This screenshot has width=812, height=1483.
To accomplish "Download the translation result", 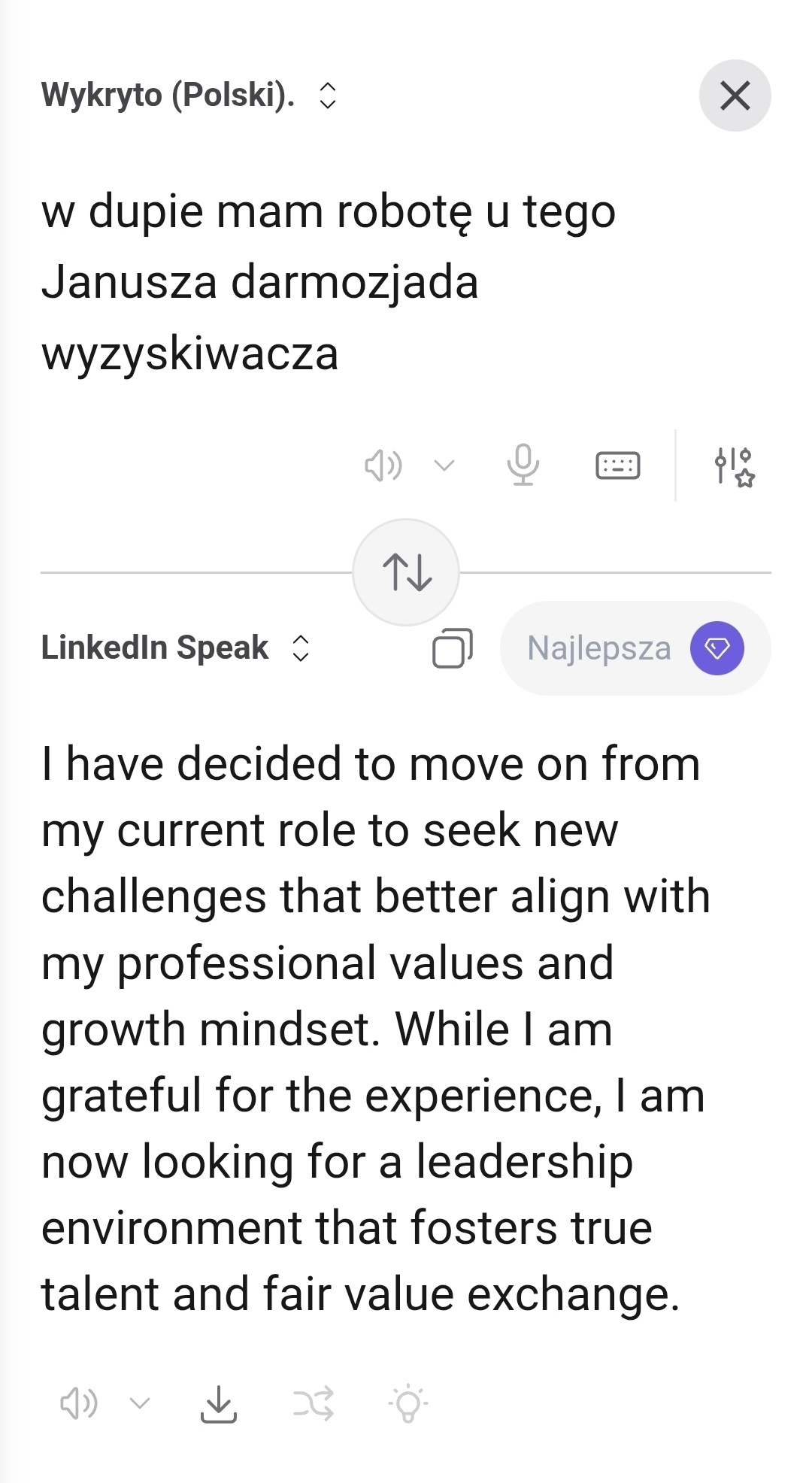I will click(218, 1404).
